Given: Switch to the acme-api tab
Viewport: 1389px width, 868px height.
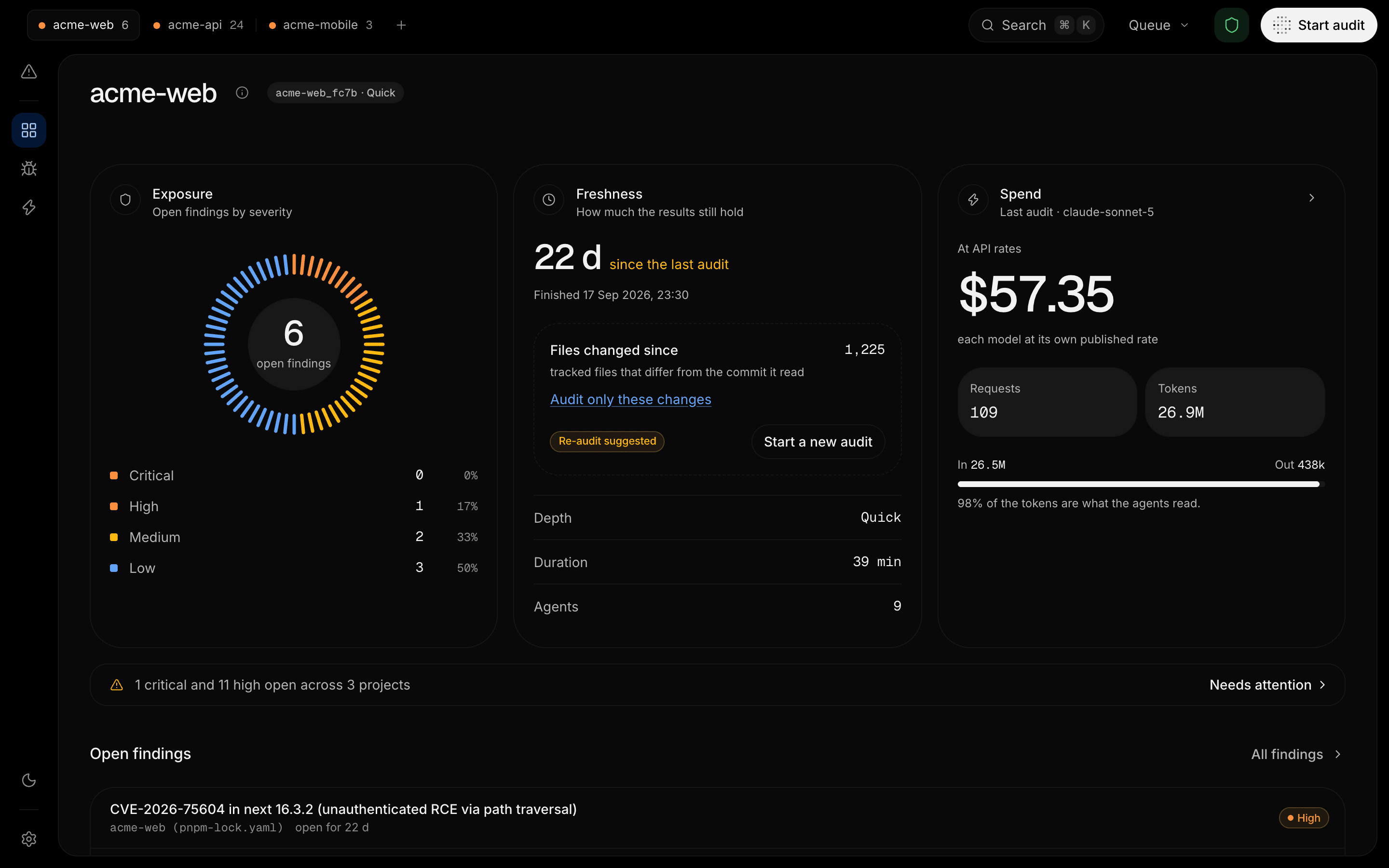Looking at the screenshot, I should point(199,25).
